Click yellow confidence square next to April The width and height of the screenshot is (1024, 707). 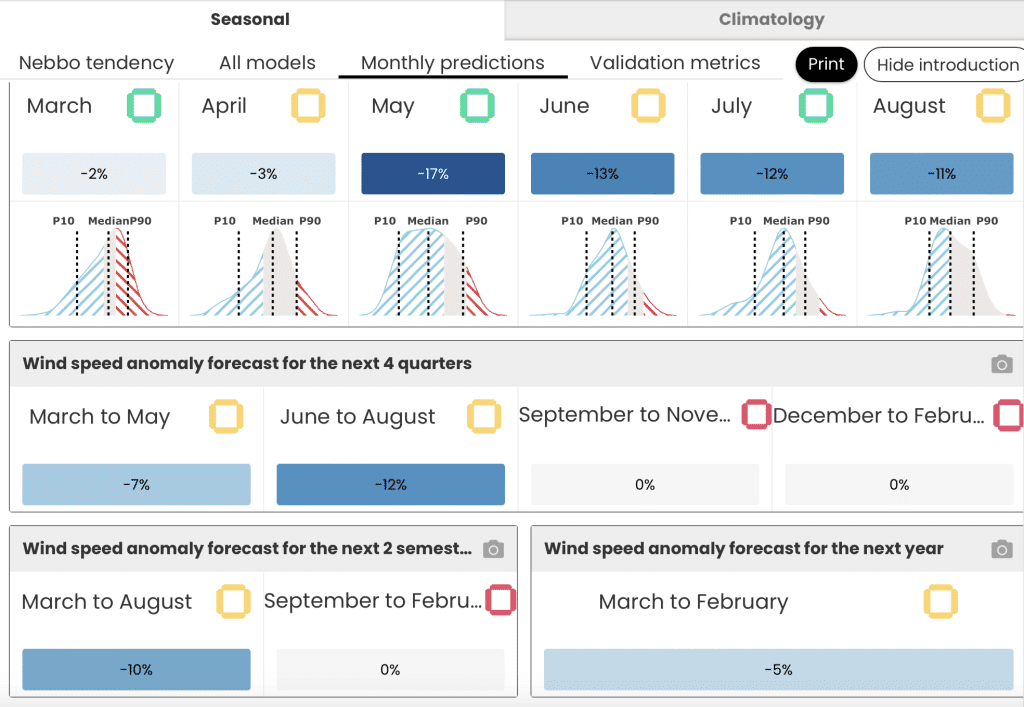click(308, 106)
